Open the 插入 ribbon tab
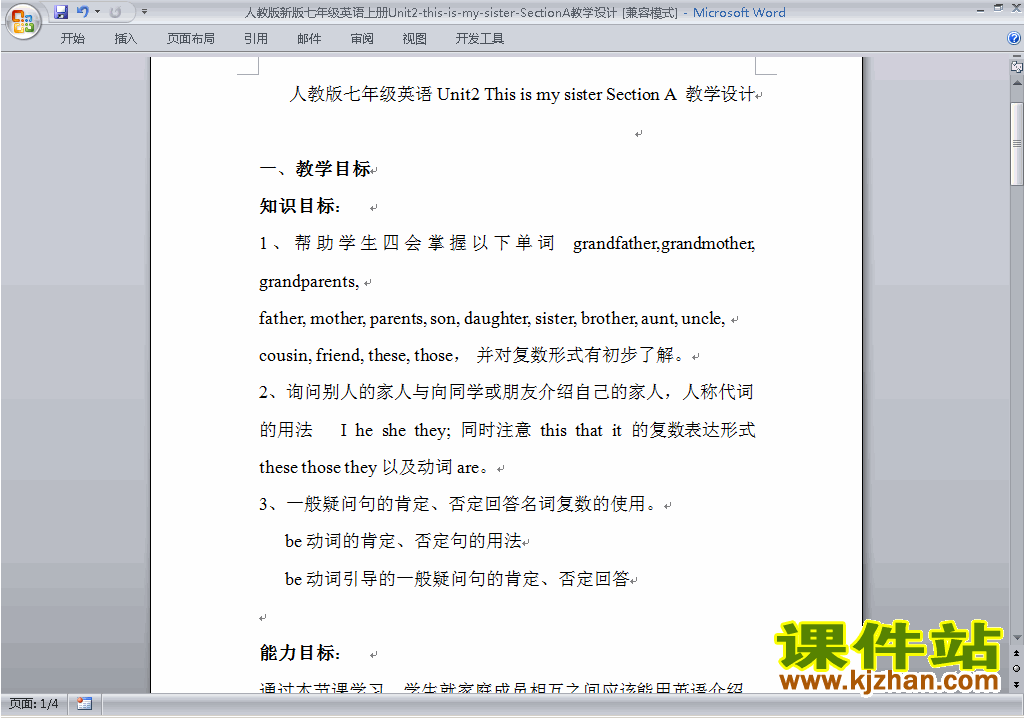 coord(125,39)
